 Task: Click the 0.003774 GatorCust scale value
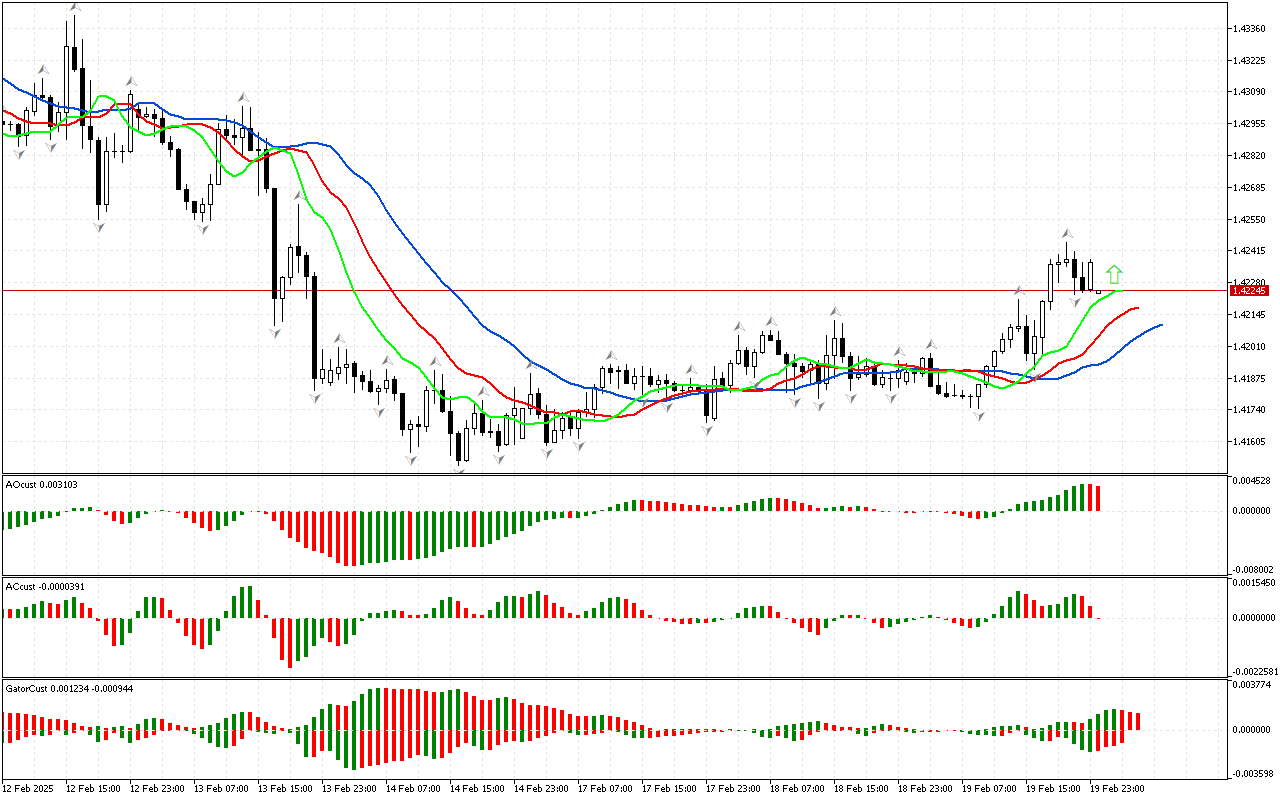tap(1252, 685)
